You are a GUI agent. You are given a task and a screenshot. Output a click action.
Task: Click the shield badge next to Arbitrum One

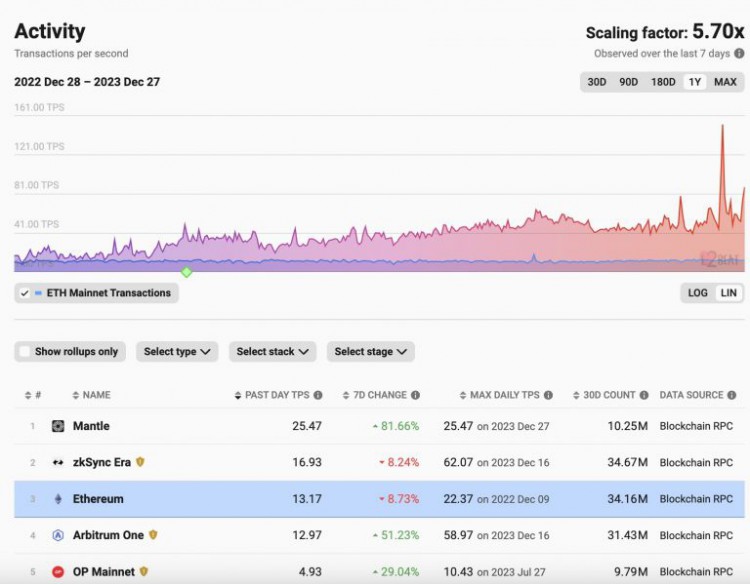point(153,535)
